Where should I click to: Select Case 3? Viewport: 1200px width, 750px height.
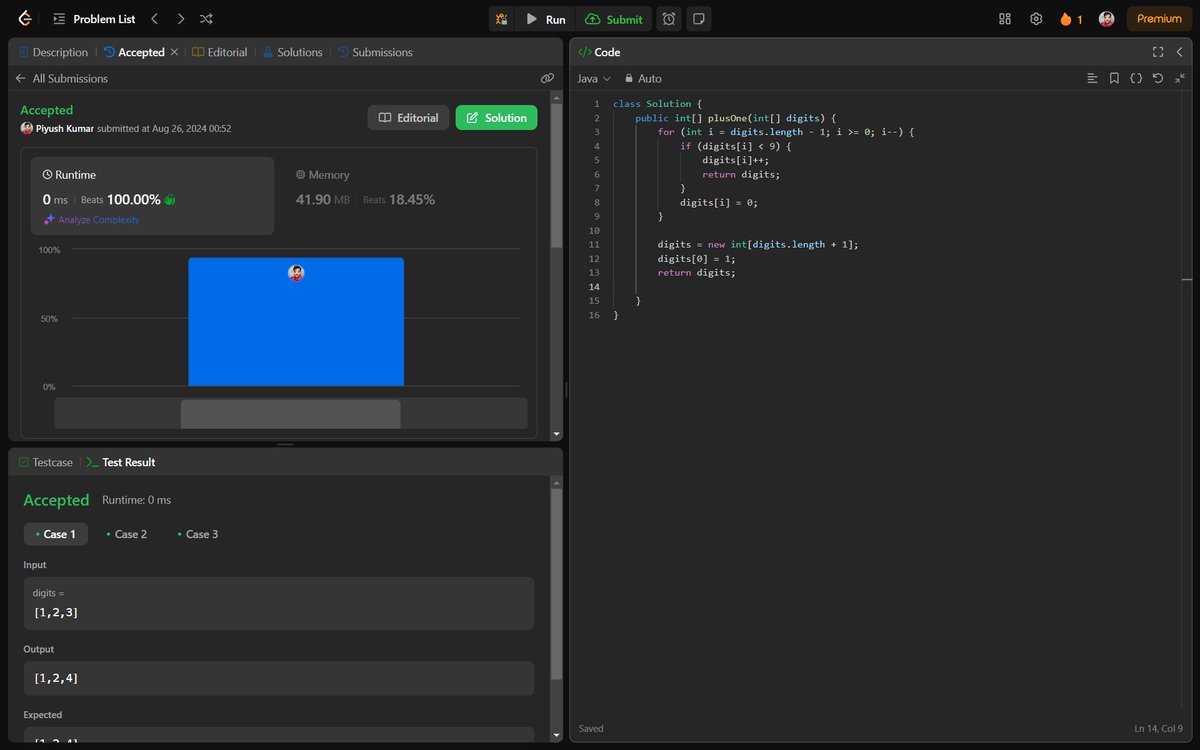(x=198, y=534)
